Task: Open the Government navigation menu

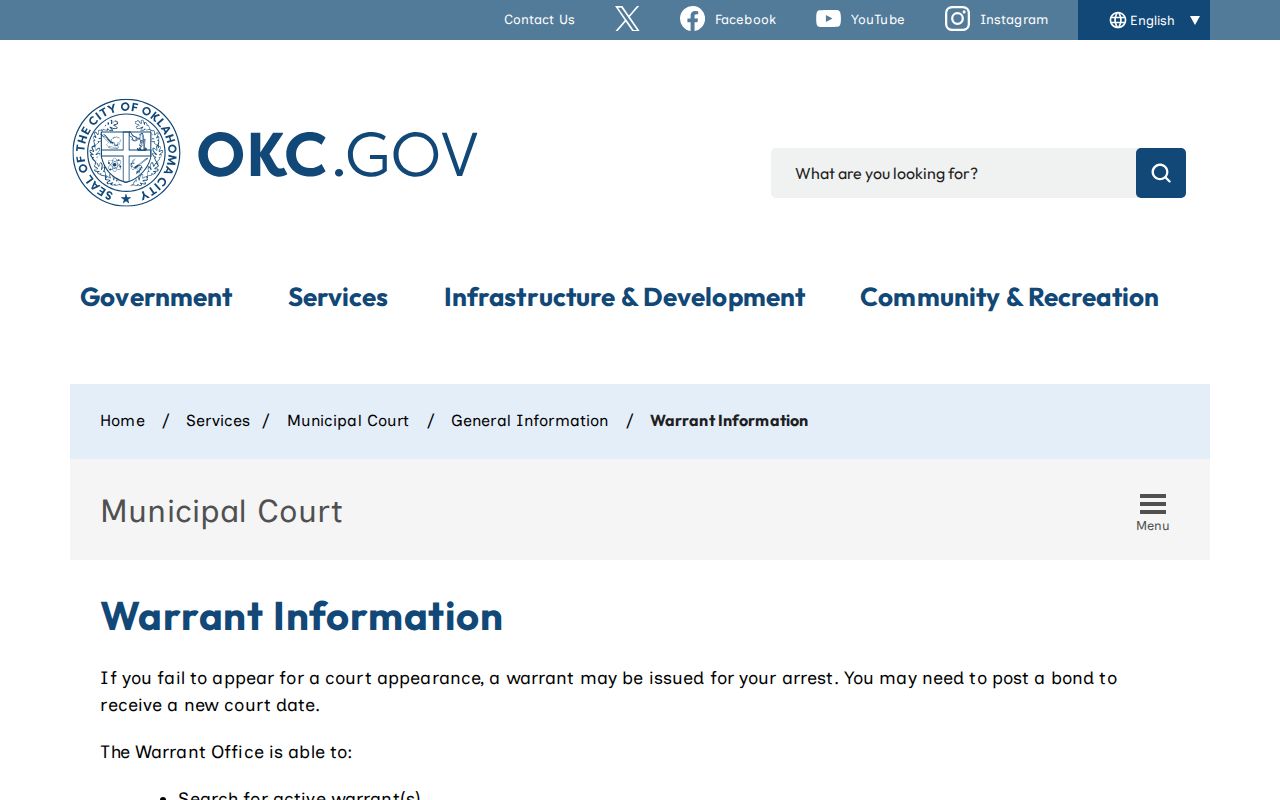Action: 156,297
